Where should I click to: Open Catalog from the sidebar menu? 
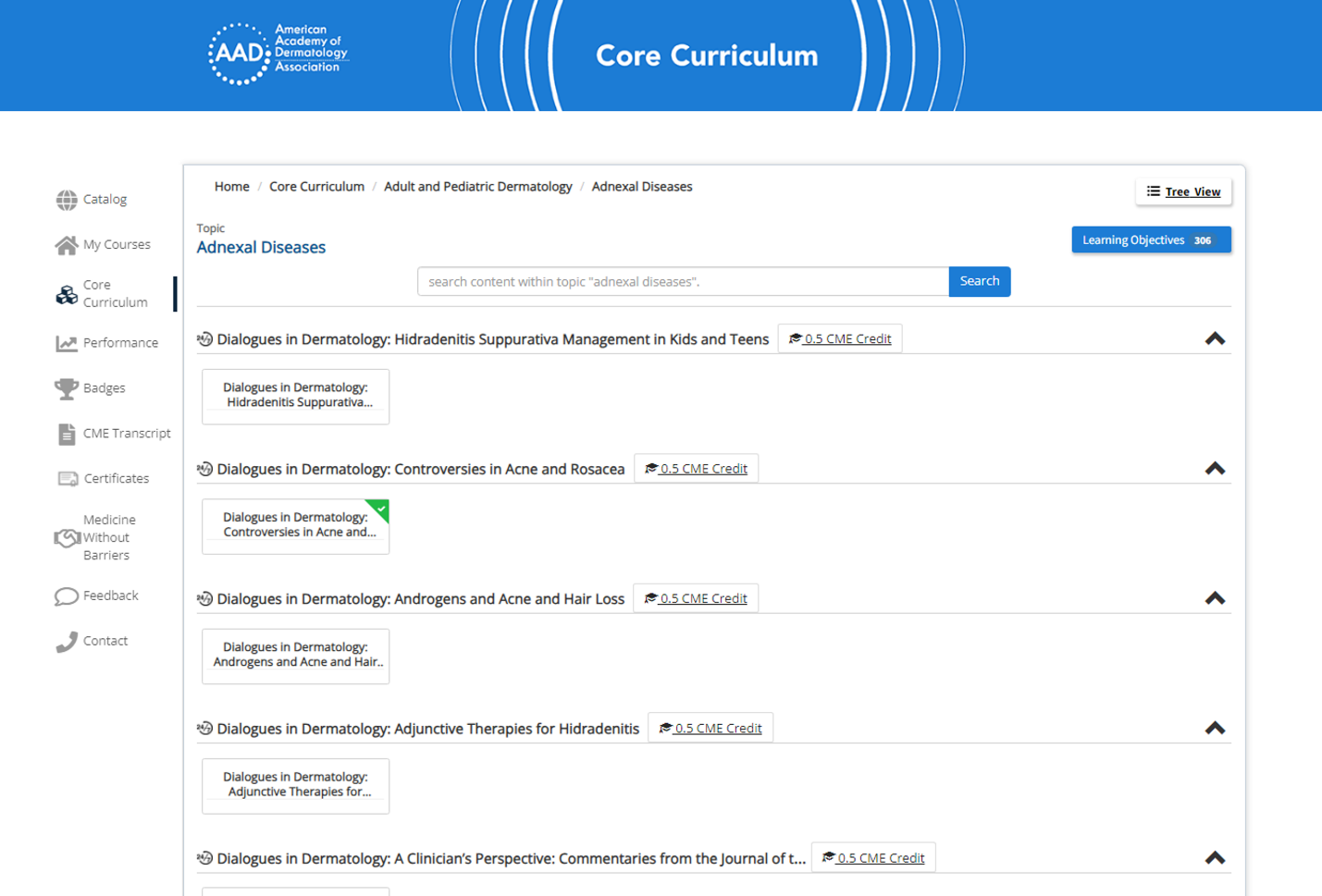click(105, 200)
